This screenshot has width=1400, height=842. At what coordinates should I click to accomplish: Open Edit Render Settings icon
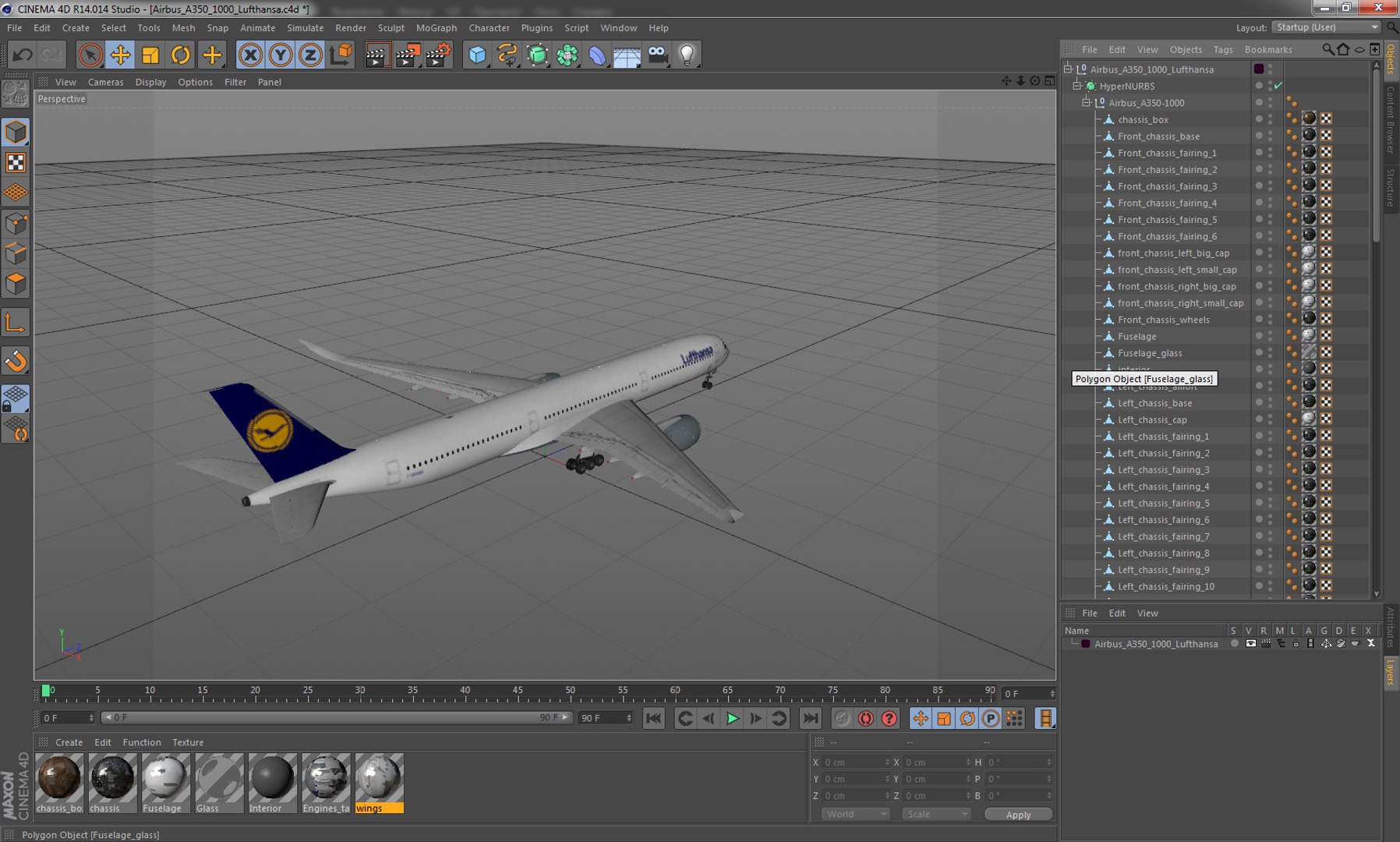coord(438,55)
